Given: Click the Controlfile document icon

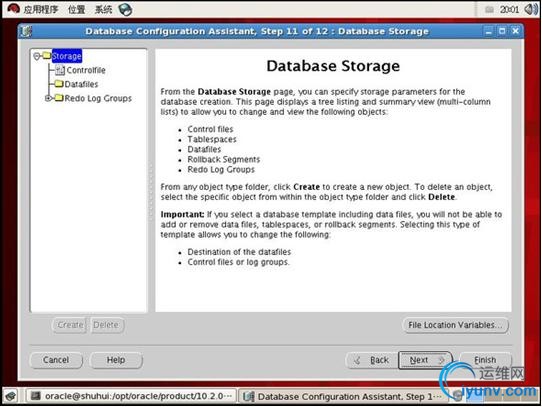Looking at the screenshot, I should [60, 70].
